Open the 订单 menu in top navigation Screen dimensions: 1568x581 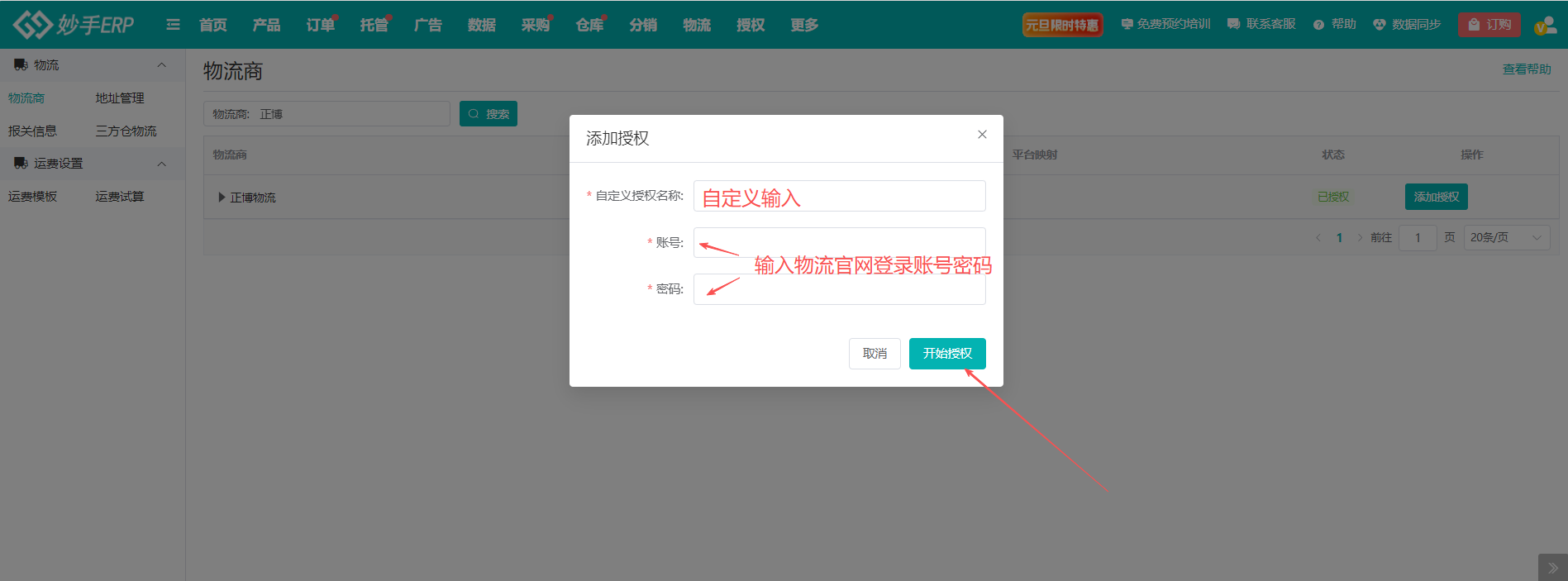[x=320, y=25]
